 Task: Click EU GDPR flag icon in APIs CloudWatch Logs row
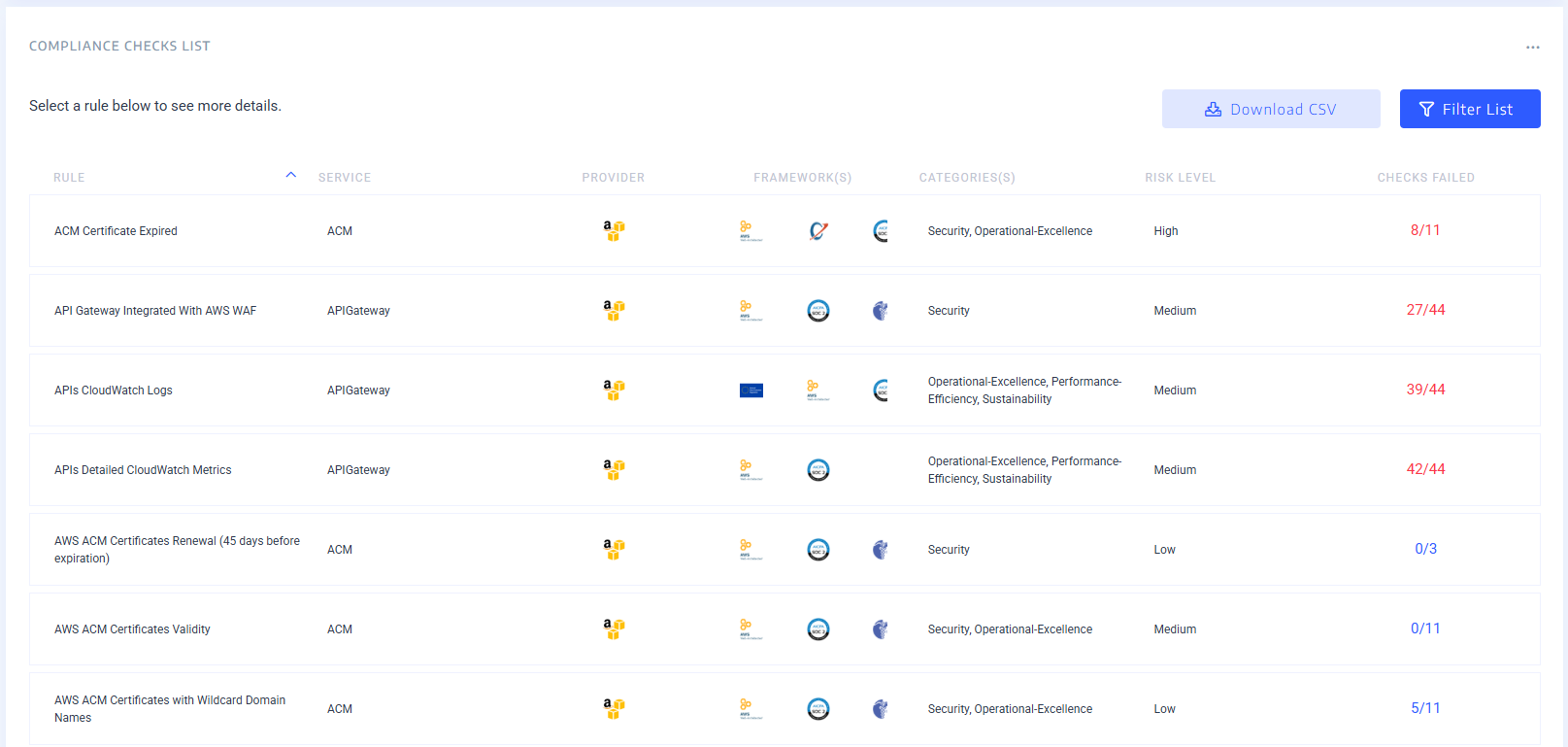(751, 390)
